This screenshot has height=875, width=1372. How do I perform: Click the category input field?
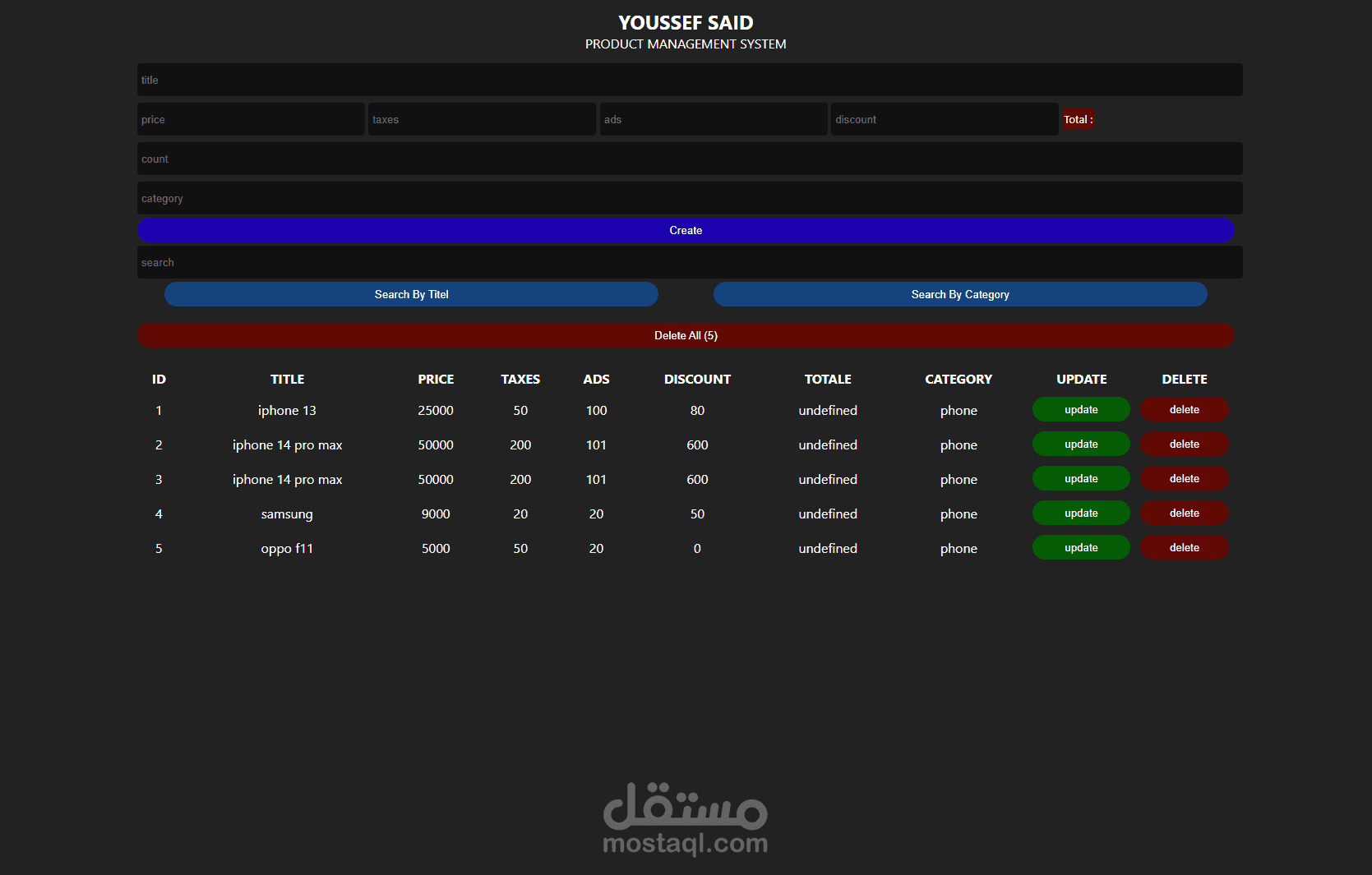tap(686, 198)
